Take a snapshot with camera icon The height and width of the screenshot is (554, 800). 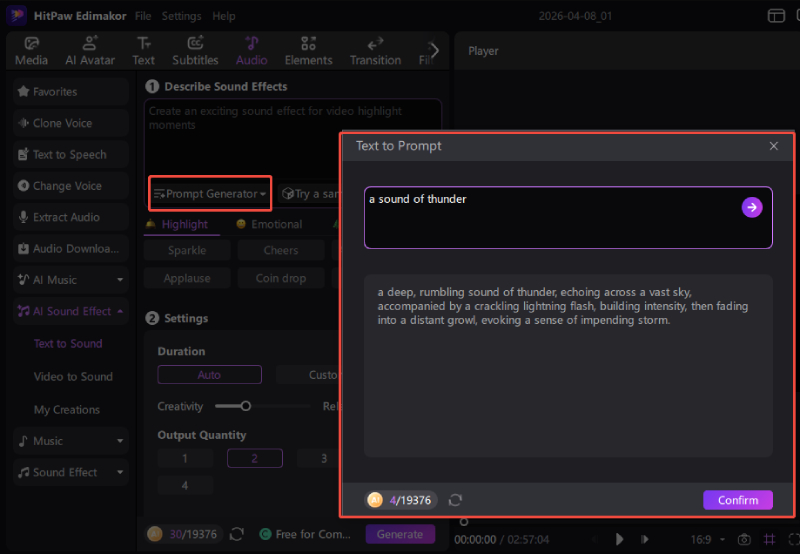point(744,539)
